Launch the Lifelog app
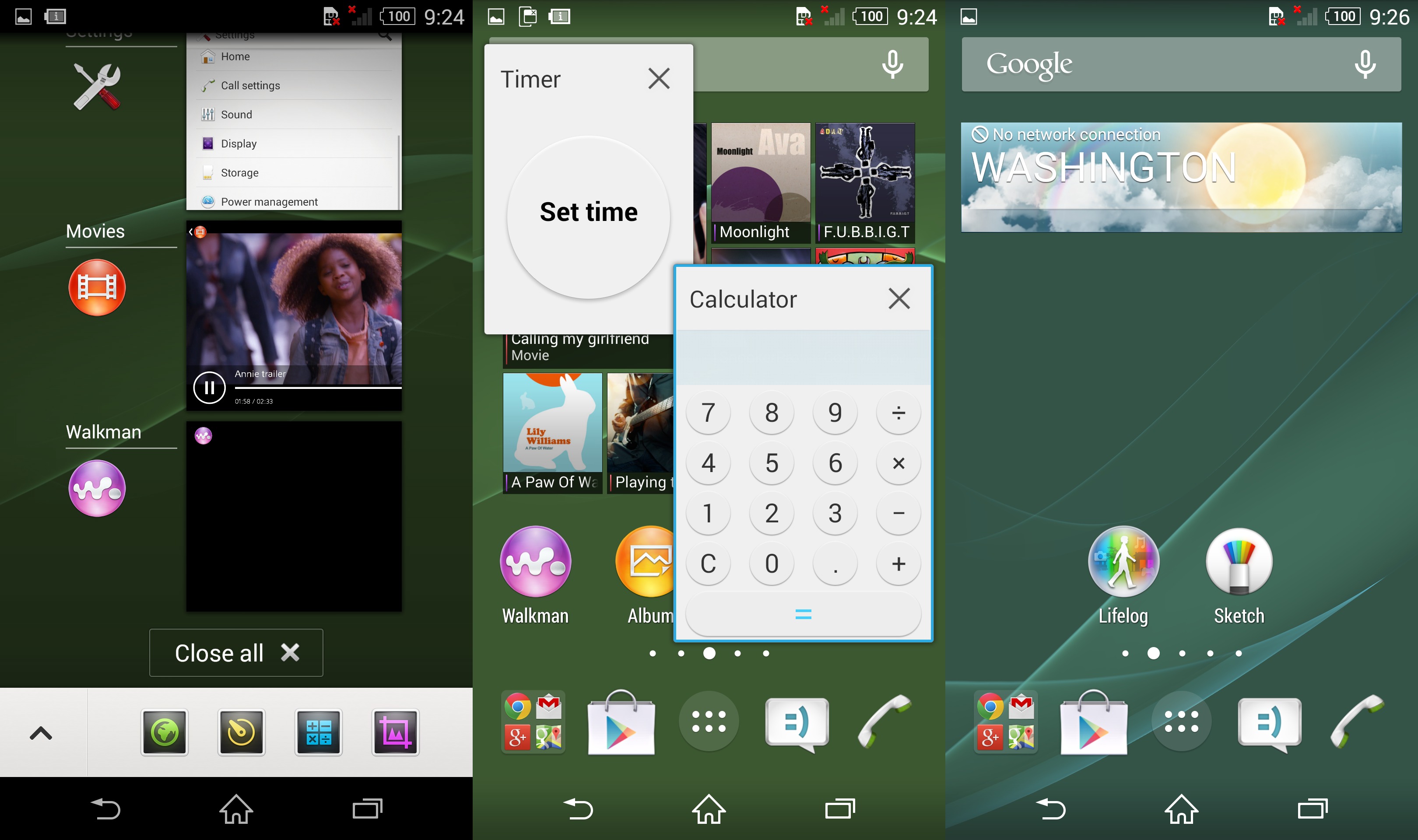 pyautogui.click(x=1123, y=576)
